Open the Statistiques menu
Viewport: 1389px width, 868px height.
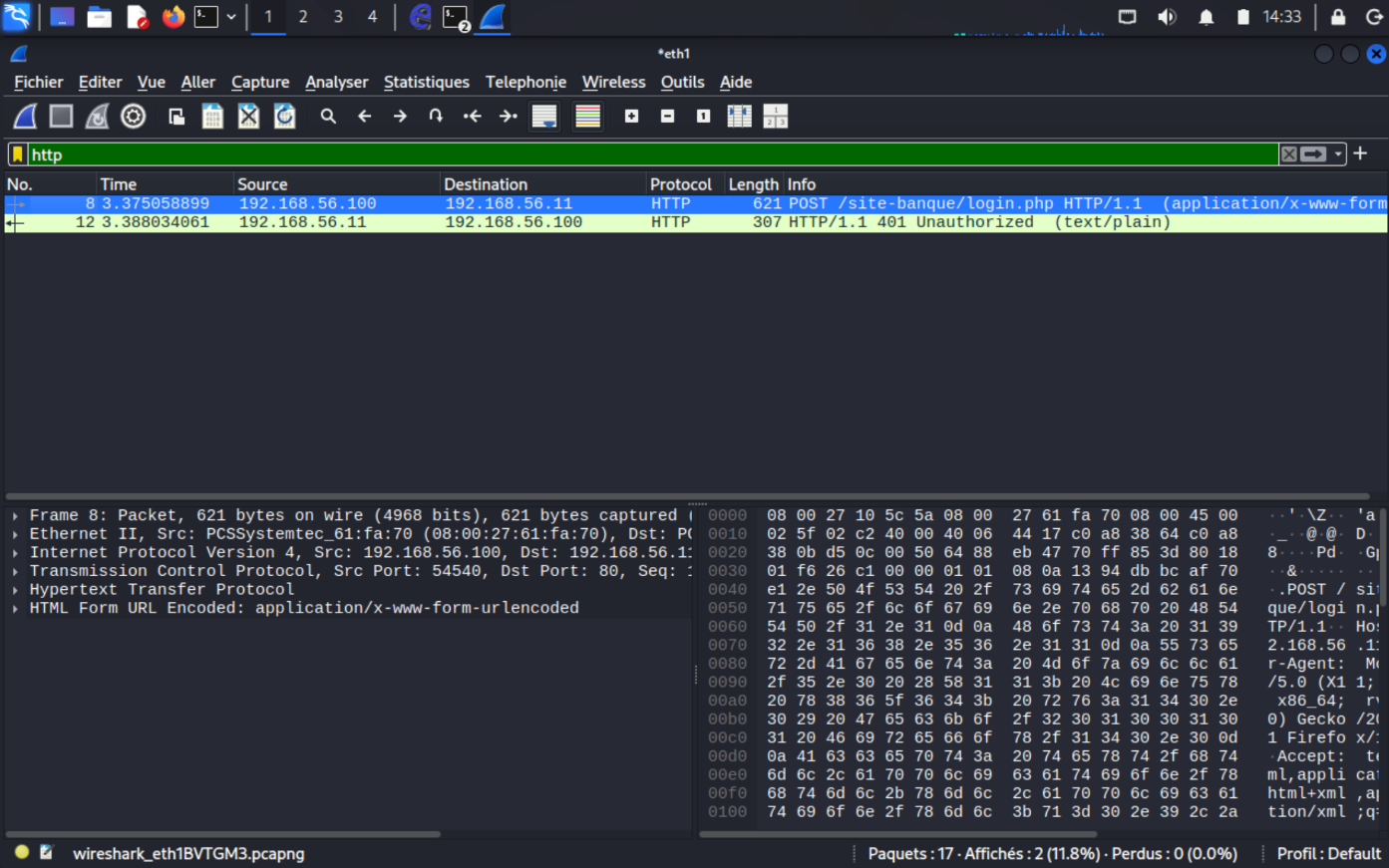(427, 82)
